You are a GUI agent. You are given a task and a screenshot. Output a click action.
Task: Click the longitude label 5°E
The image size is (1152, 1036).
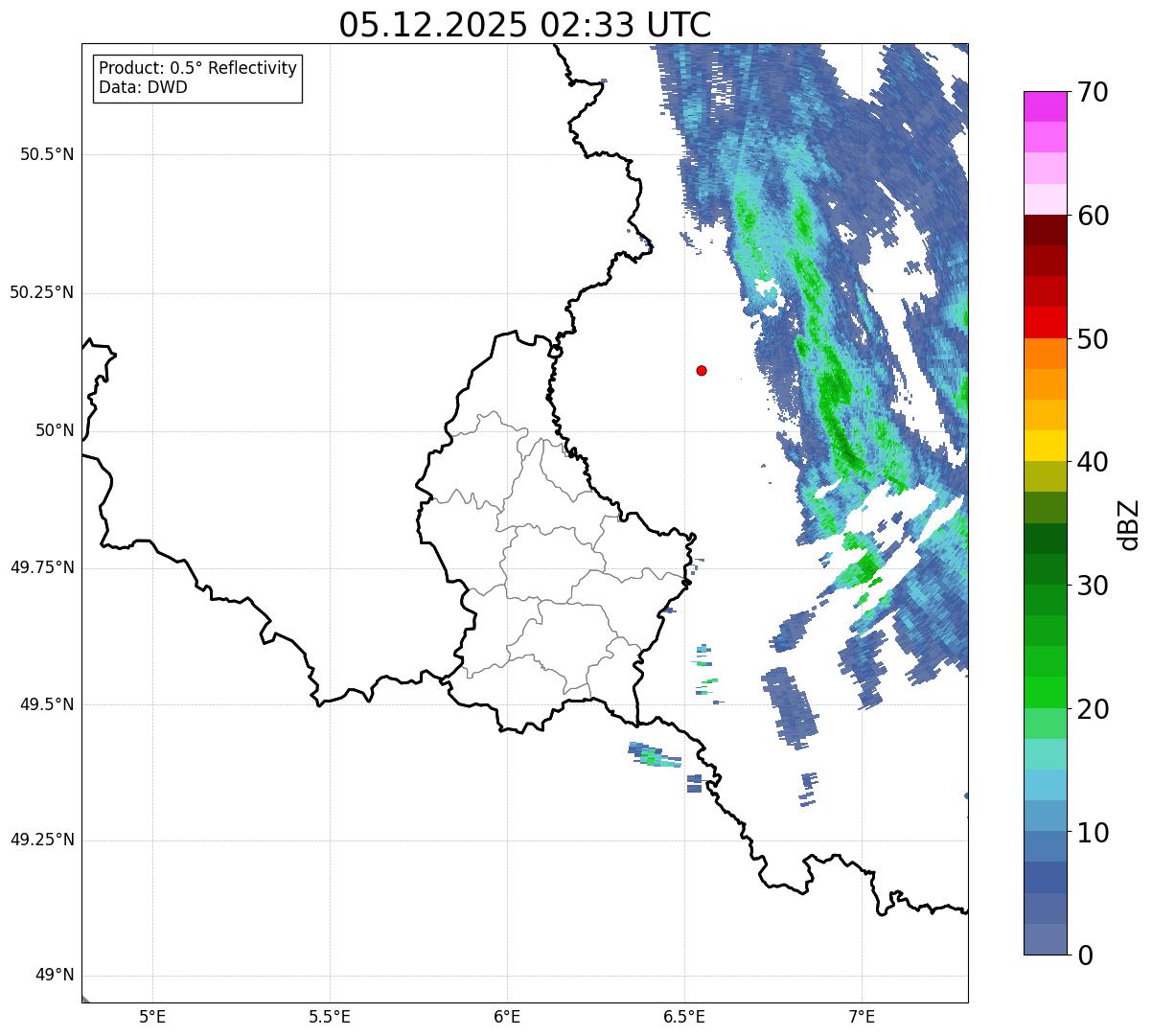click(x=152, y=1016)
